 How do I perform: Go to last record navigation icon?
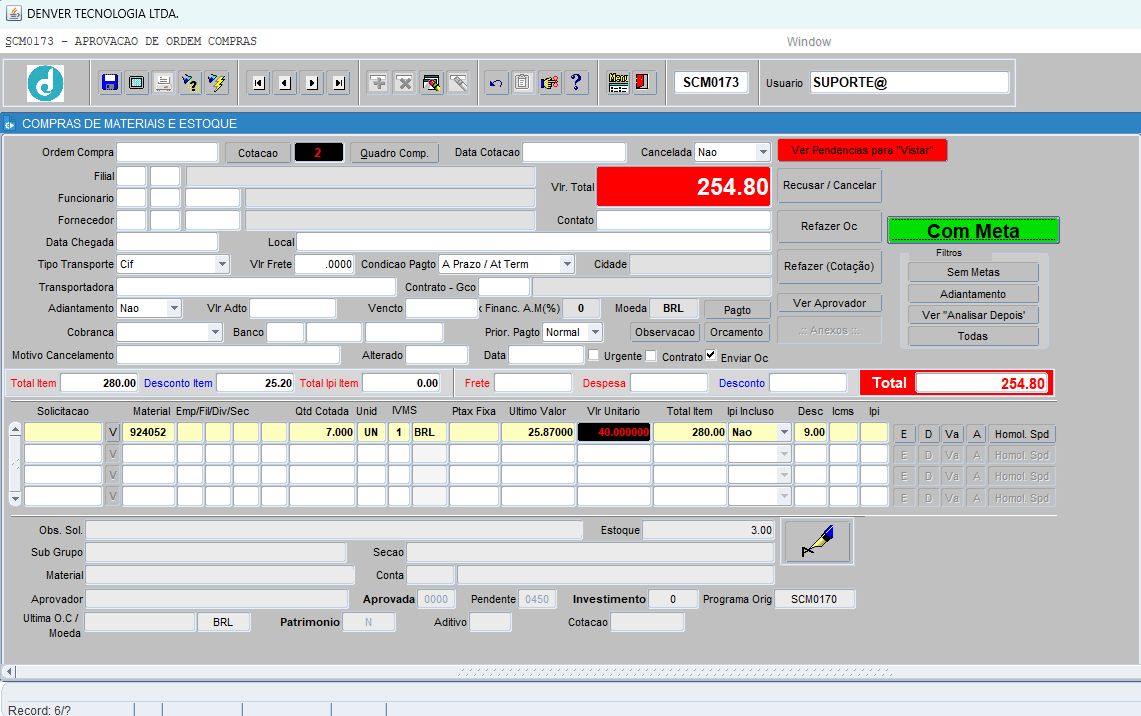pos(339,83)
